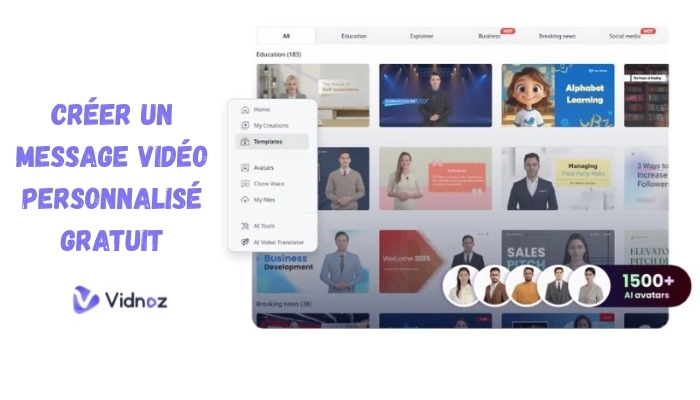The height and width of the screenshot is (400, 700).
Task: Click the Home icon in sidebar
Action: click(x=245, y=109)
